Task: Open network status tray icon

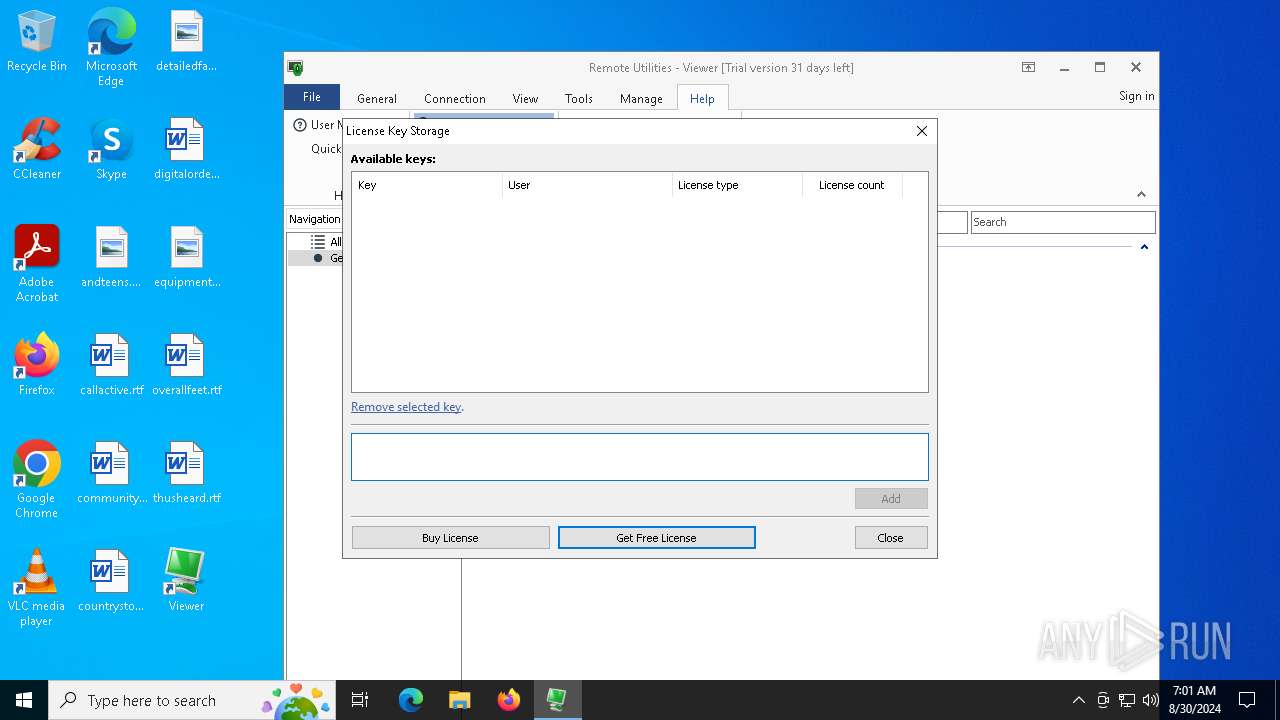Action: pos(1127,700)
